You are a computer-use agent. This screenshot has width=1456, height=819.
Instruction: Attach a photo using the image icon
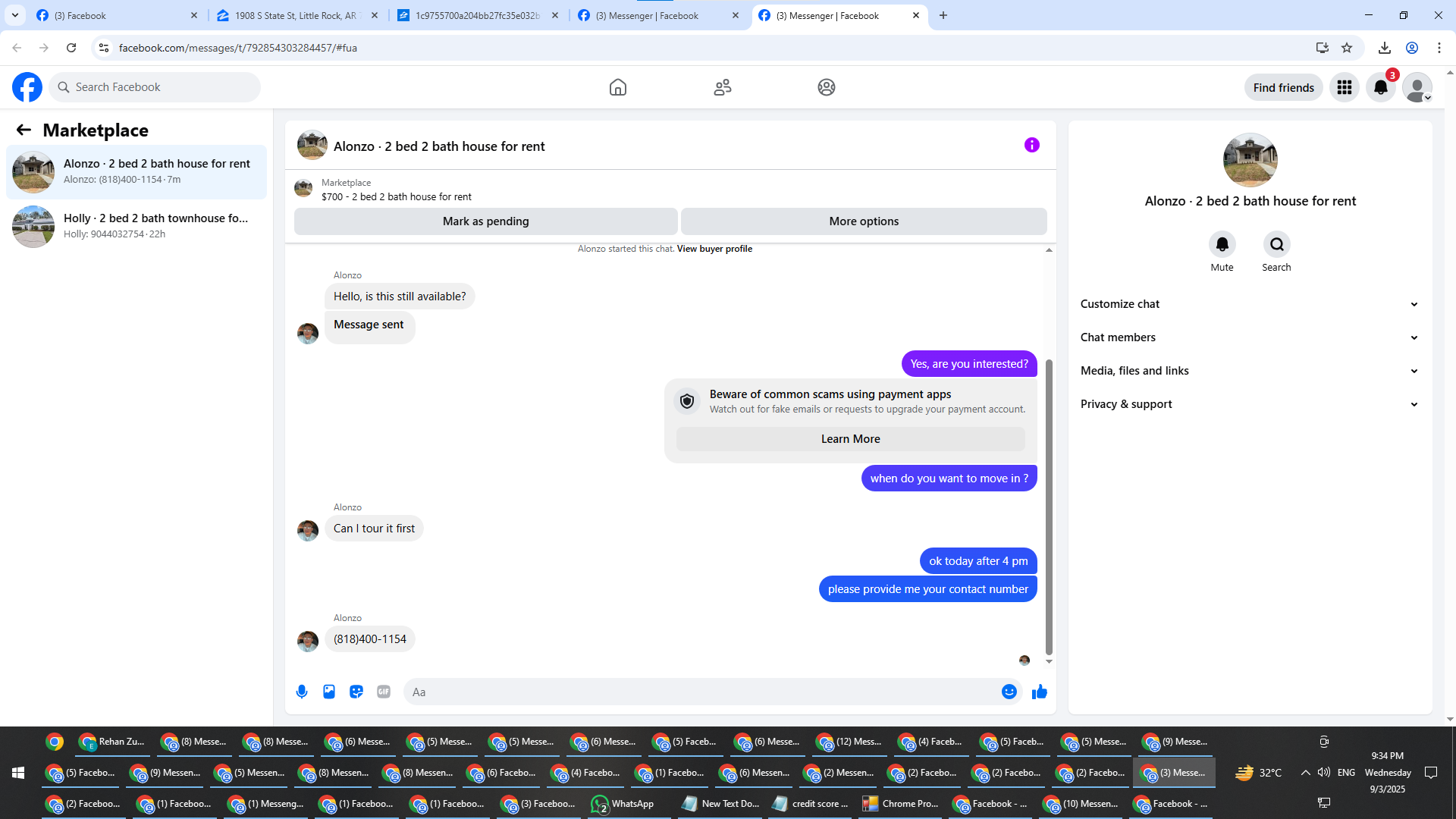coord(329,692)
